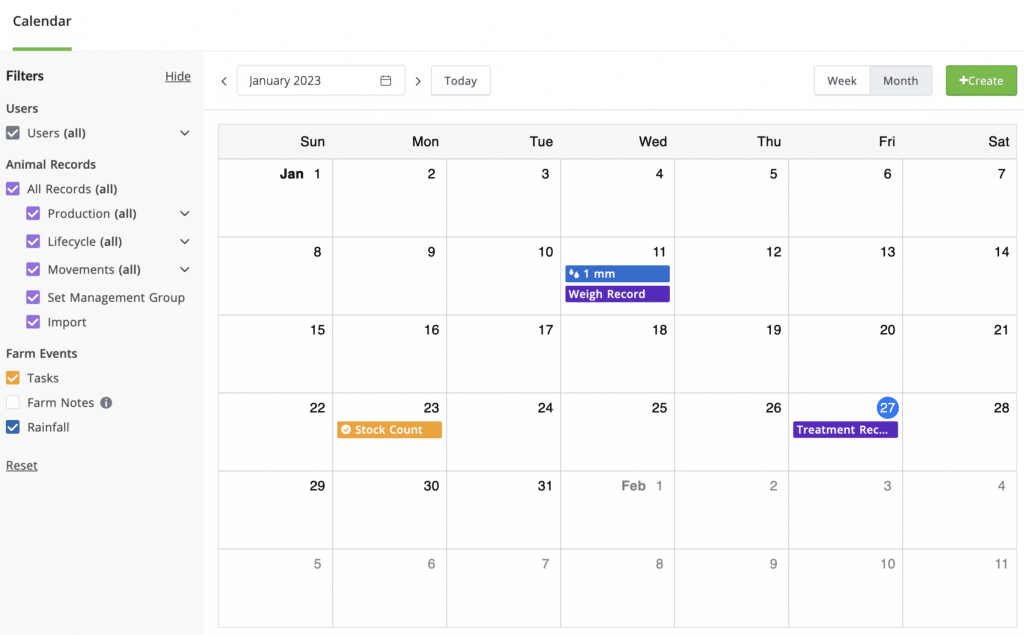Switch to Week view

pos(842,80)
